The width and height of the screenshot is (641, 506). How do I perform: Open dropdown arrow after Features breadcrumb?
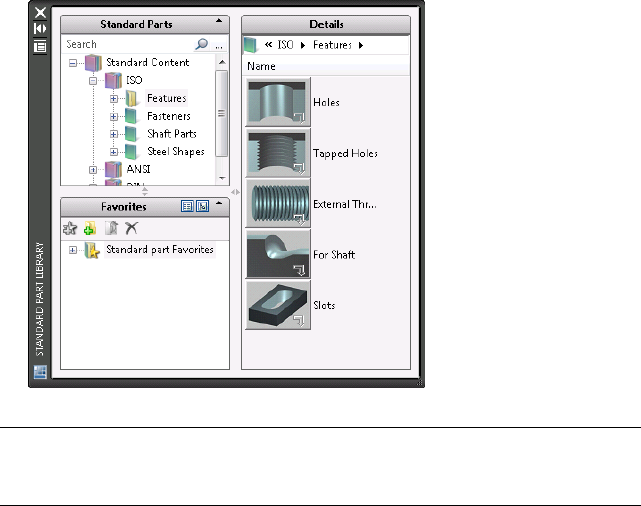pos(361,45)
